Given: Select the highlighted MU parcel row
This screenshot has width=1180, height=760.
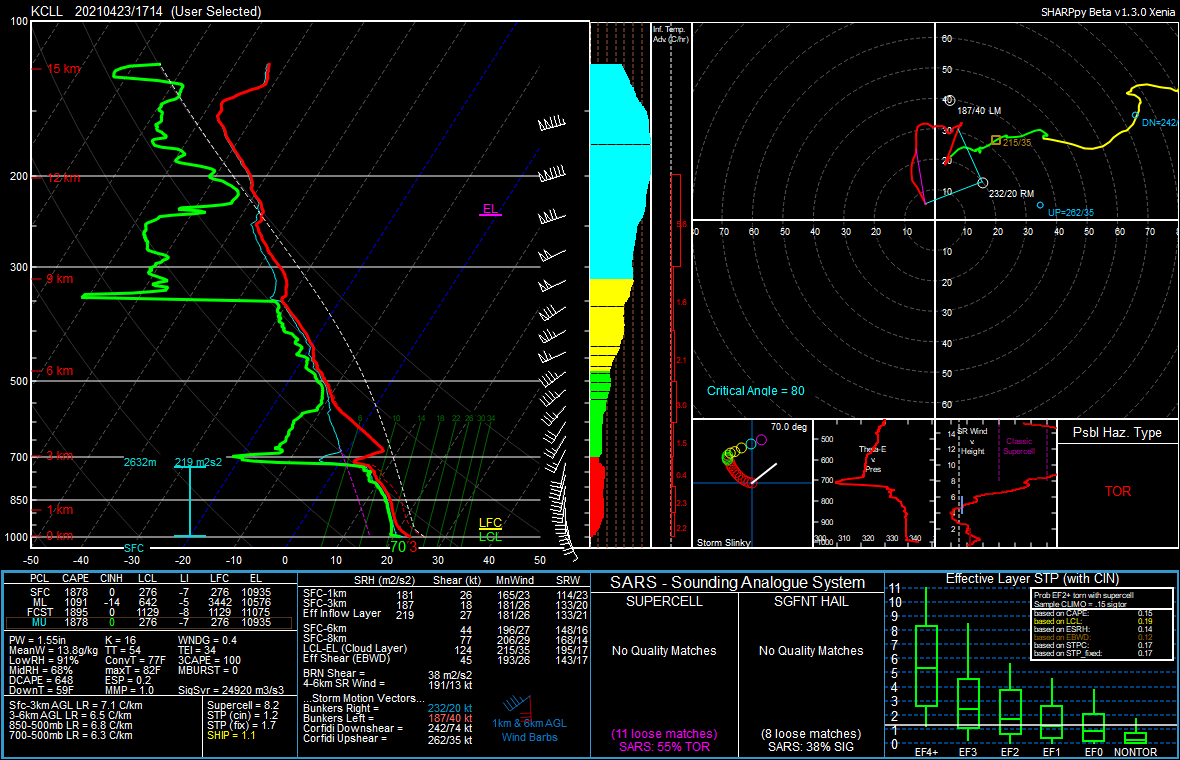Looking at the screenshot, I should coord(148,622).
